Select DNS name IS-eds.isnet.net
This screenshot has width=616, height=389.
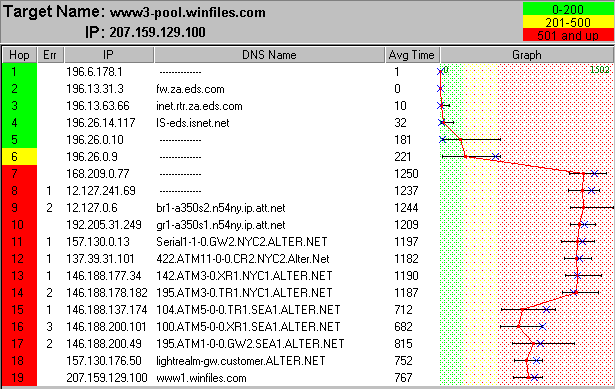pos(192,123)
